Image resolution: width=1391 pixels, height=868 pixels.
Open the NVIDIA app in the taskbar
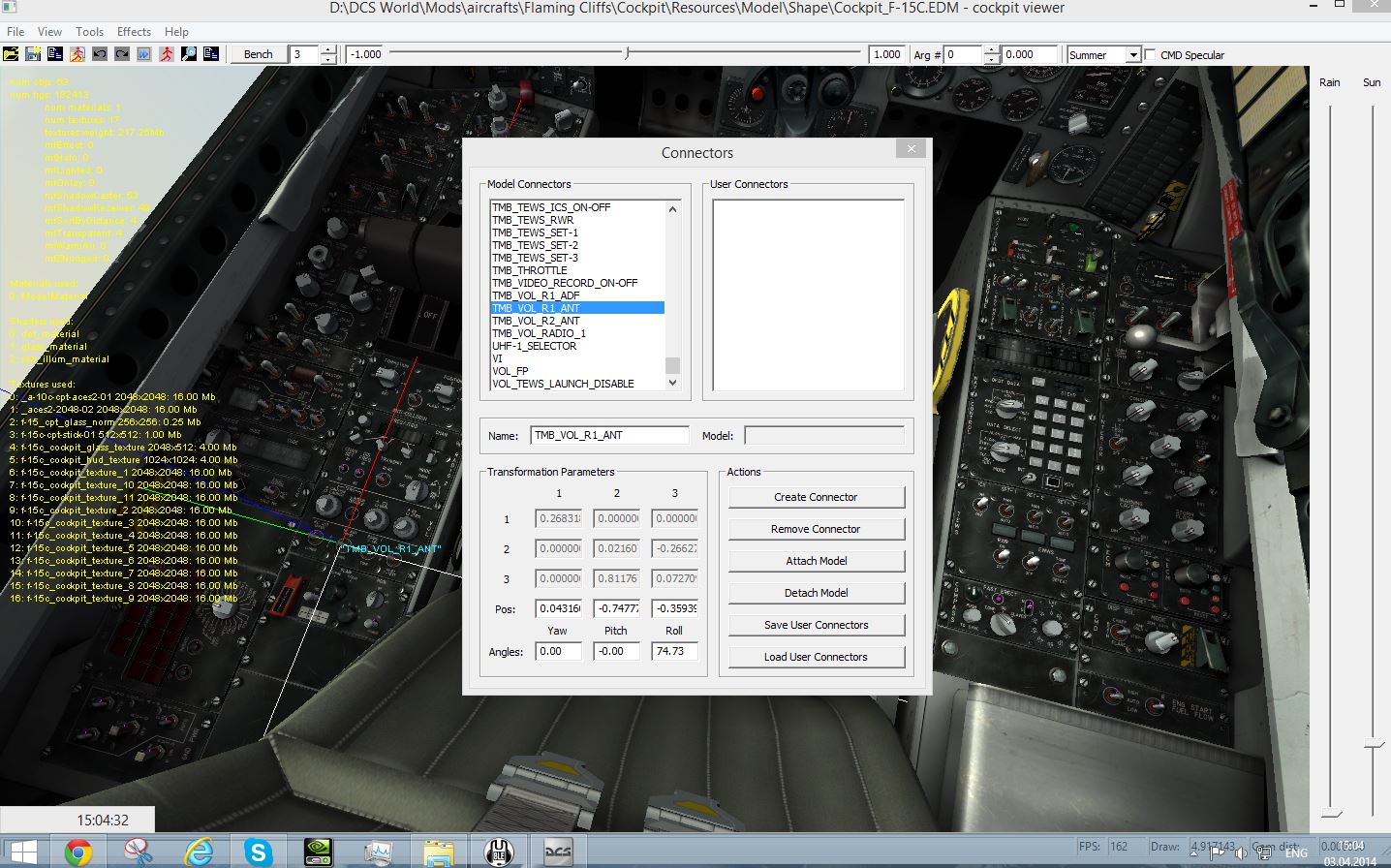[x=319, y=852]
